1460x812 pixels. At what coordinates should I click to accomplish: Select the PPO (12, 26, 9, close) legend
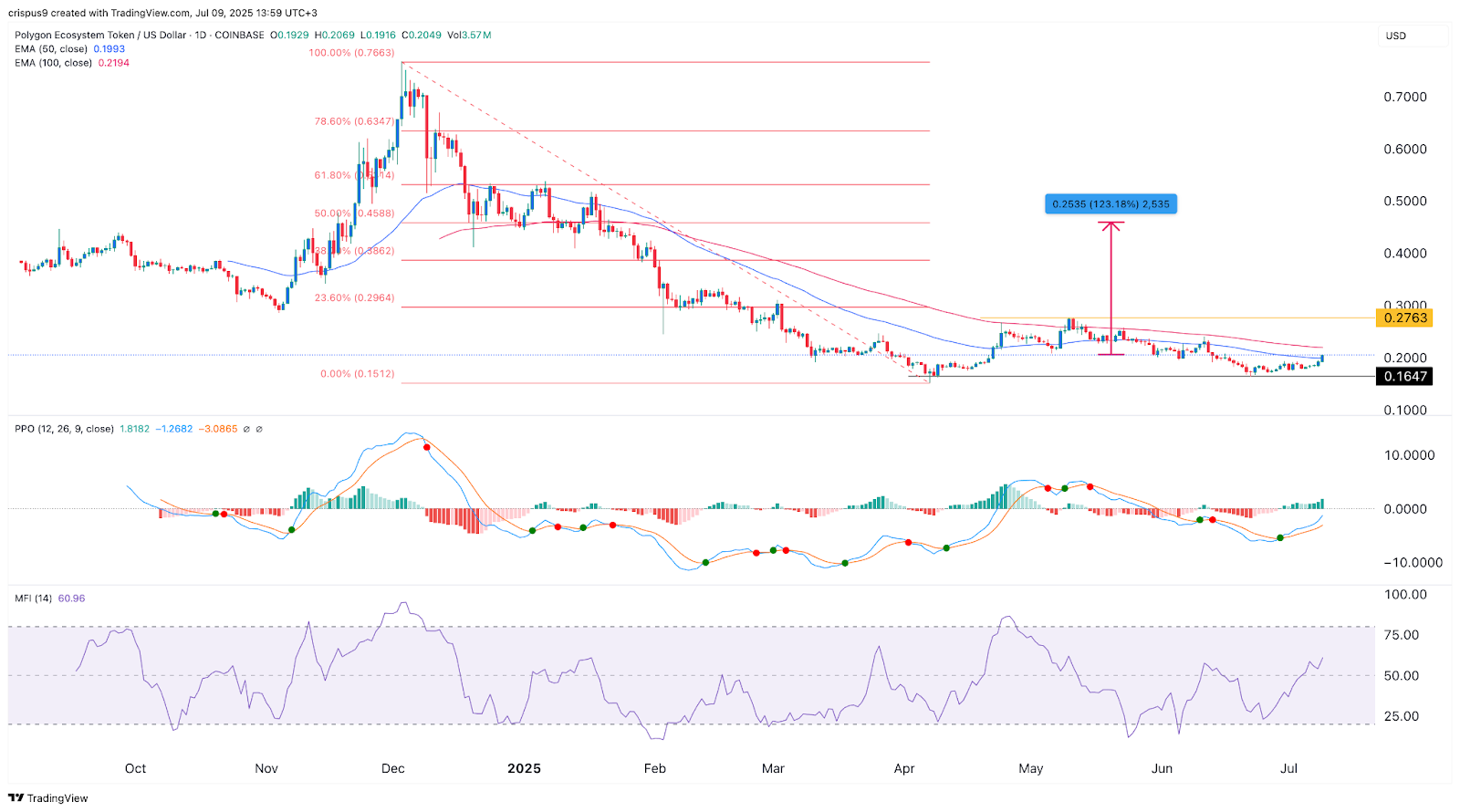pyautogui.click(x=64, y=429)
